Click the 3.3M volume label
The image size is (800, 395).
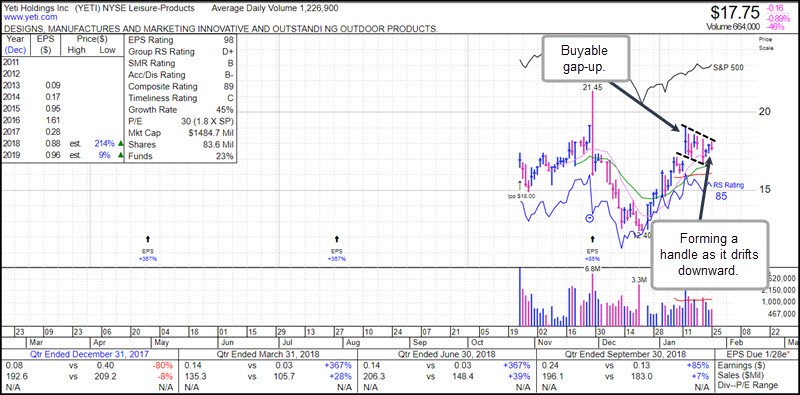coord(639,280)
